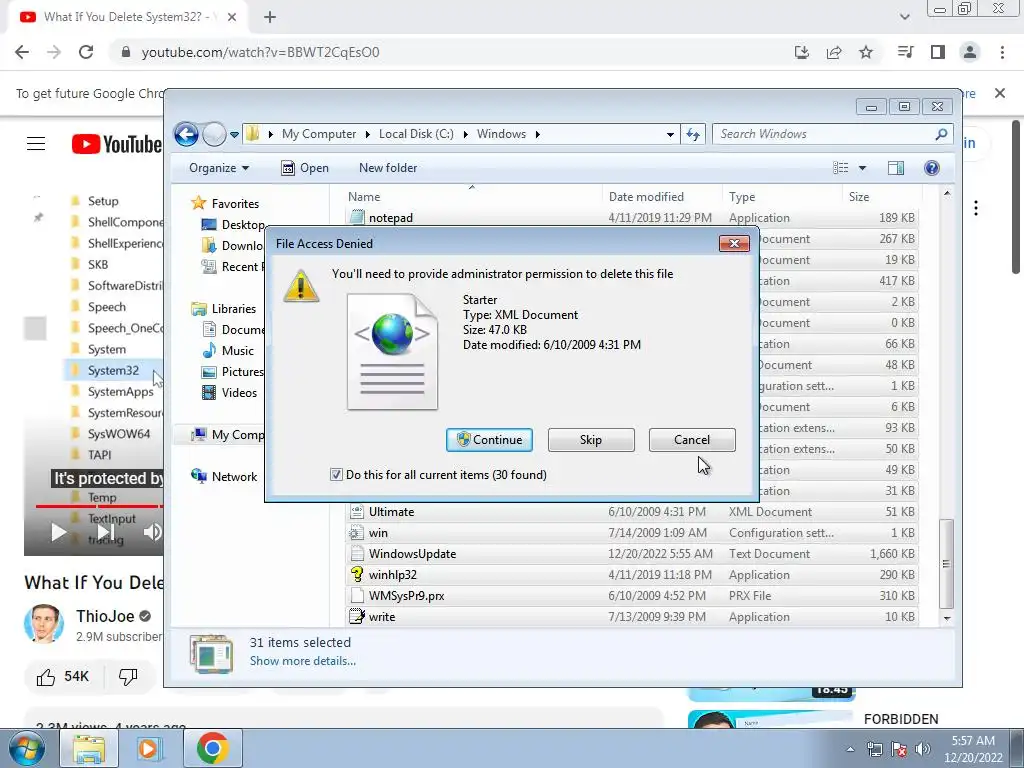
Task: Reload the YouTube page in Chrome
Action: [x=86, y=52]
